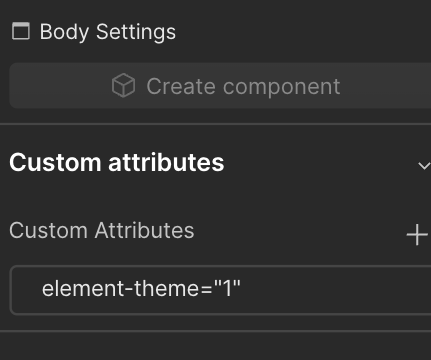431x360 pixels.
Task: Collapse Custom attributes section using the chevron
Action: point(424,165)
